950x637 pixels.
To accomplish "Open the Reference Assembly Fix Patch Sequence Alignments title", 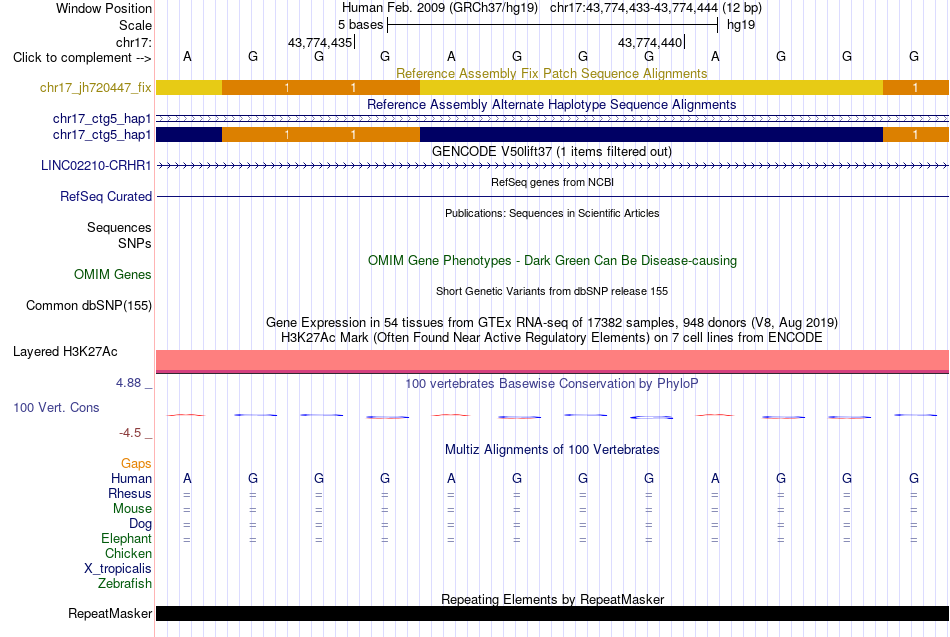I will click(551, 73).
